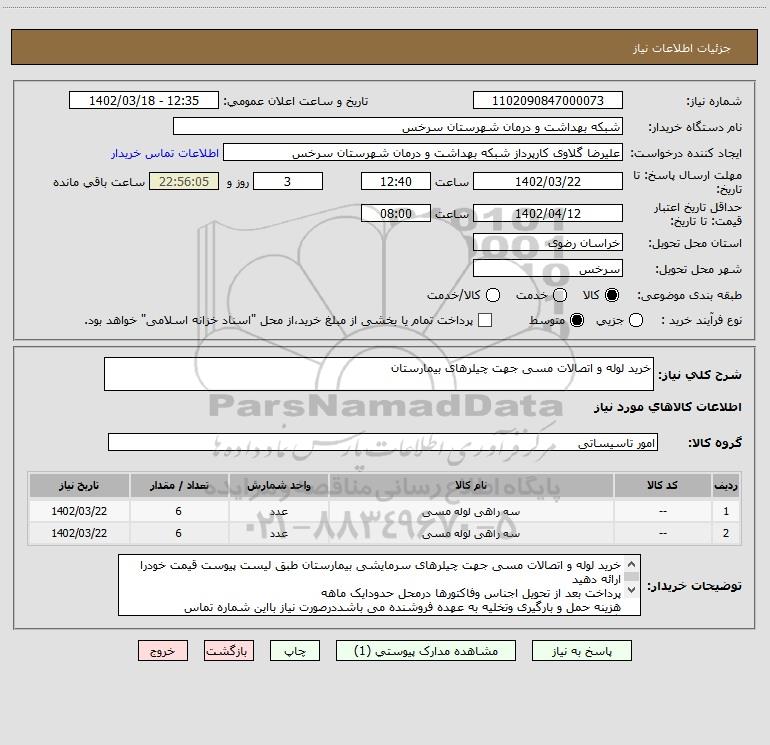This screenshot has width=770, height=745.
Task: Click the announcement date field 1402/03/18 - 12:35
Action: click(144, 101)
